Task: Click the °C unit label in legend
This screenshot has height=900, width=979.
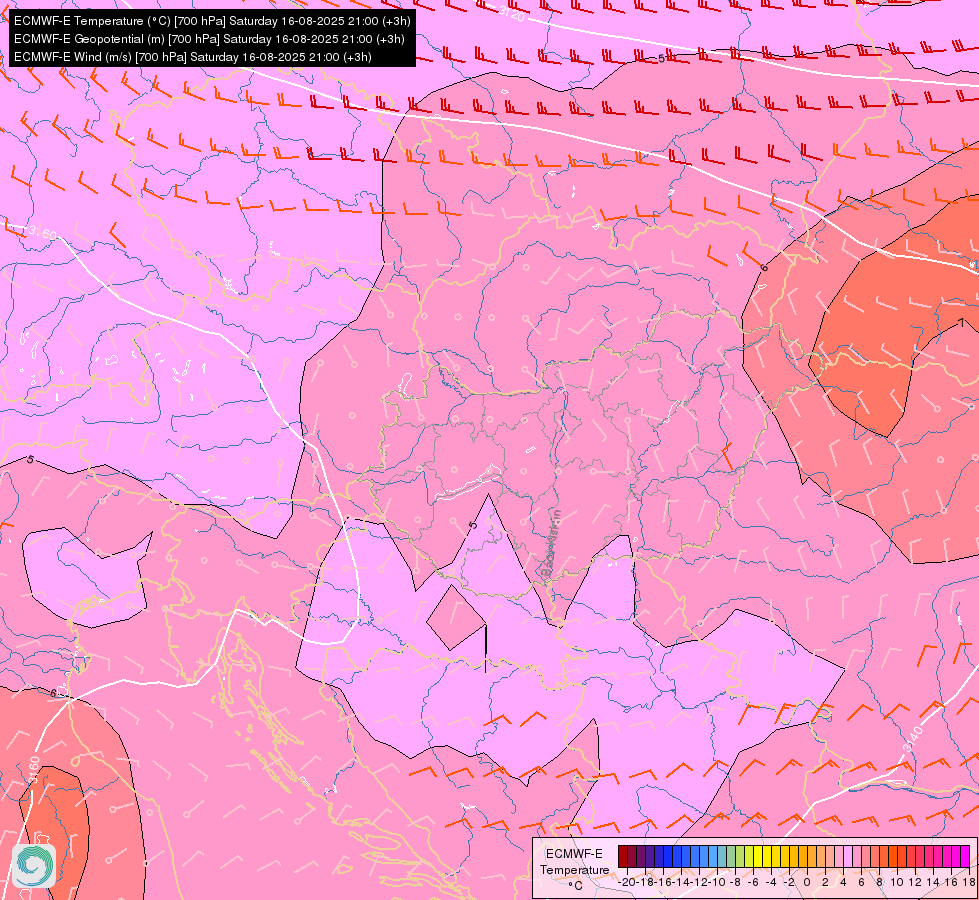Action: click(x=576, y=886)
